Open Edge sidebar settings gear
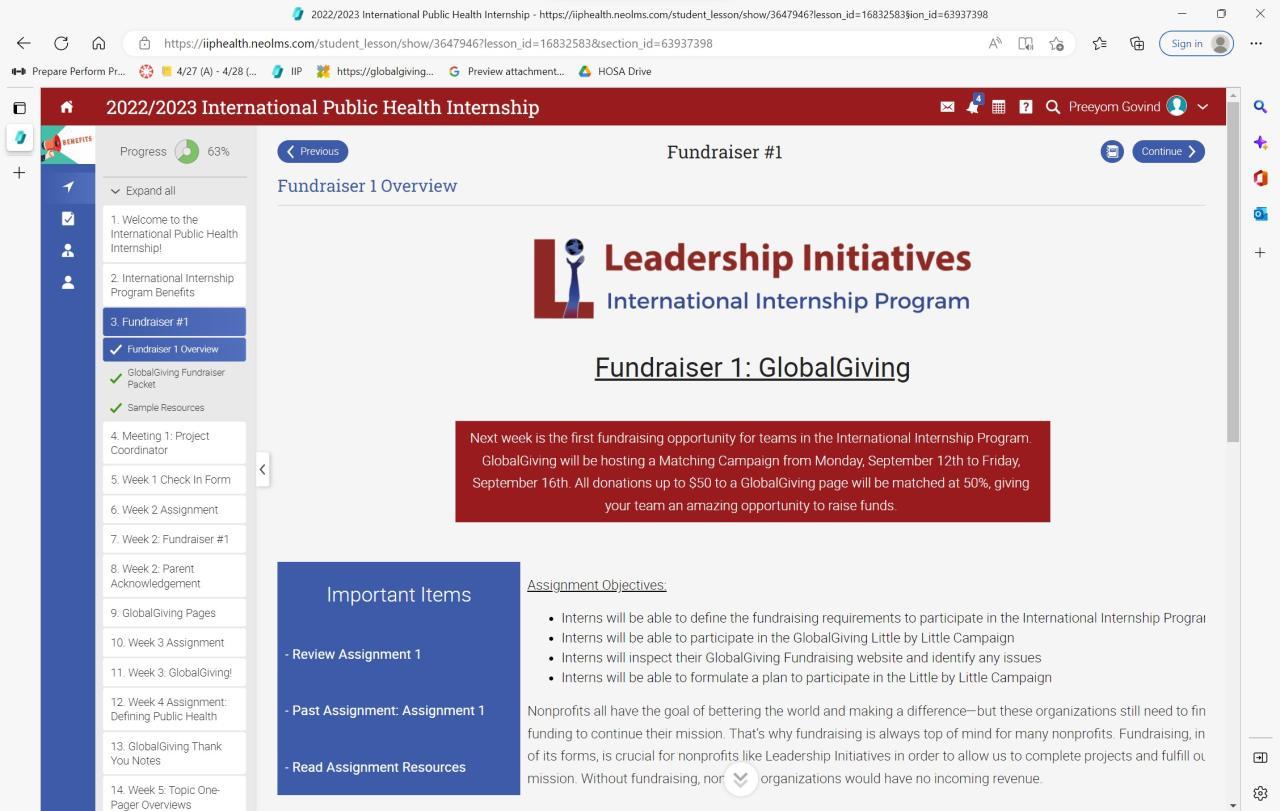 pos(1260,793)
